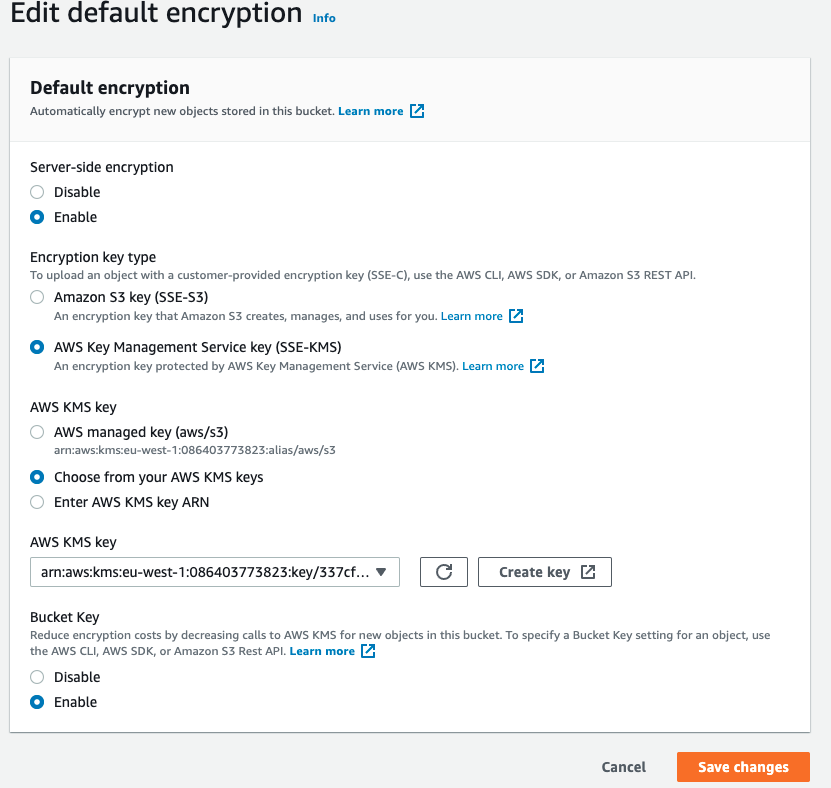831x788 pixels.
Task: Click external link icon beside SSE-KMS Learn more
Action: click(x=537, y=366)
